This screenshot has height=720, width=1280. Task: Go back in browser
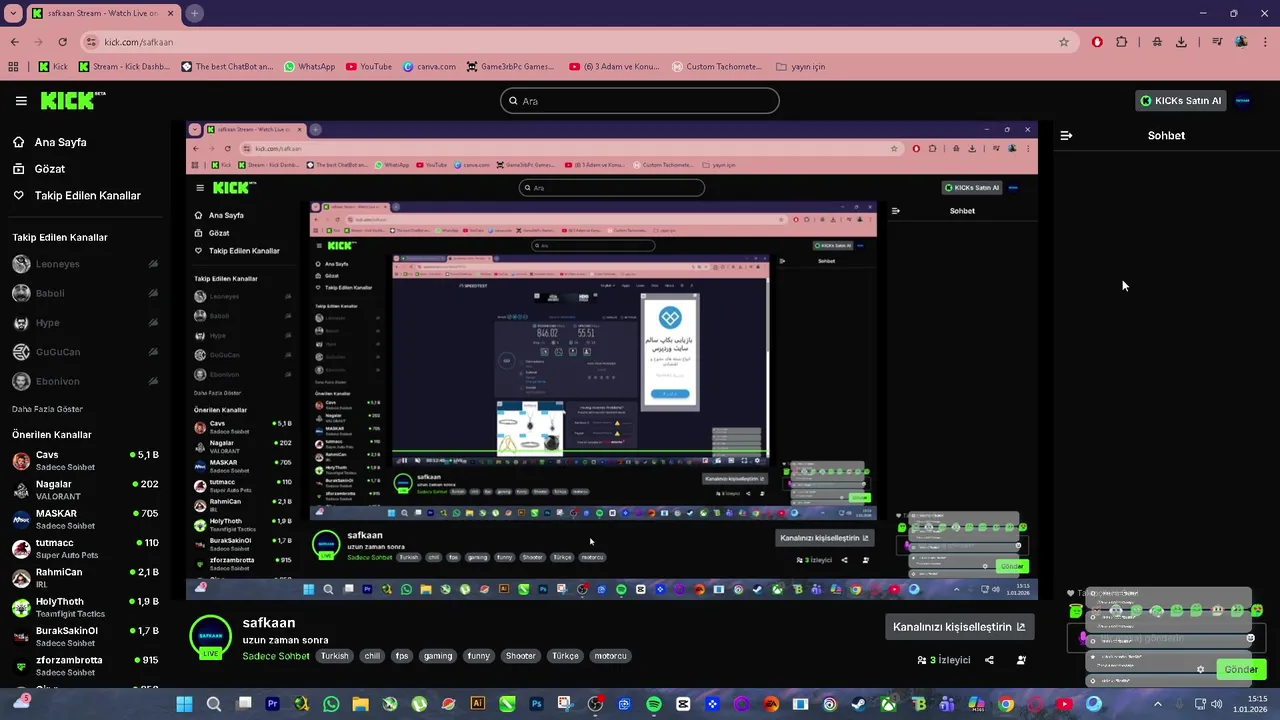click(14, 42)
